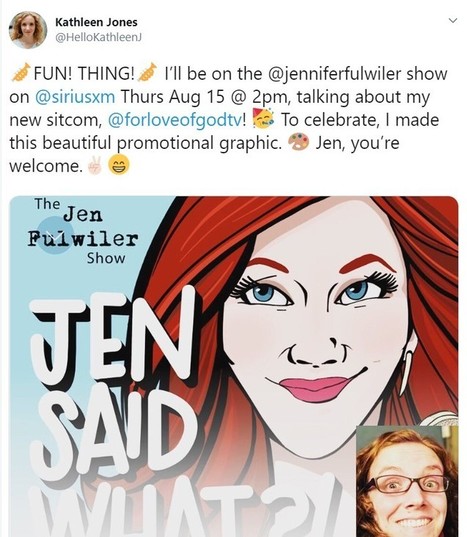Open the promotional graphic image
The width and height of the screenshot is (467, 537).
click(234, 366)
